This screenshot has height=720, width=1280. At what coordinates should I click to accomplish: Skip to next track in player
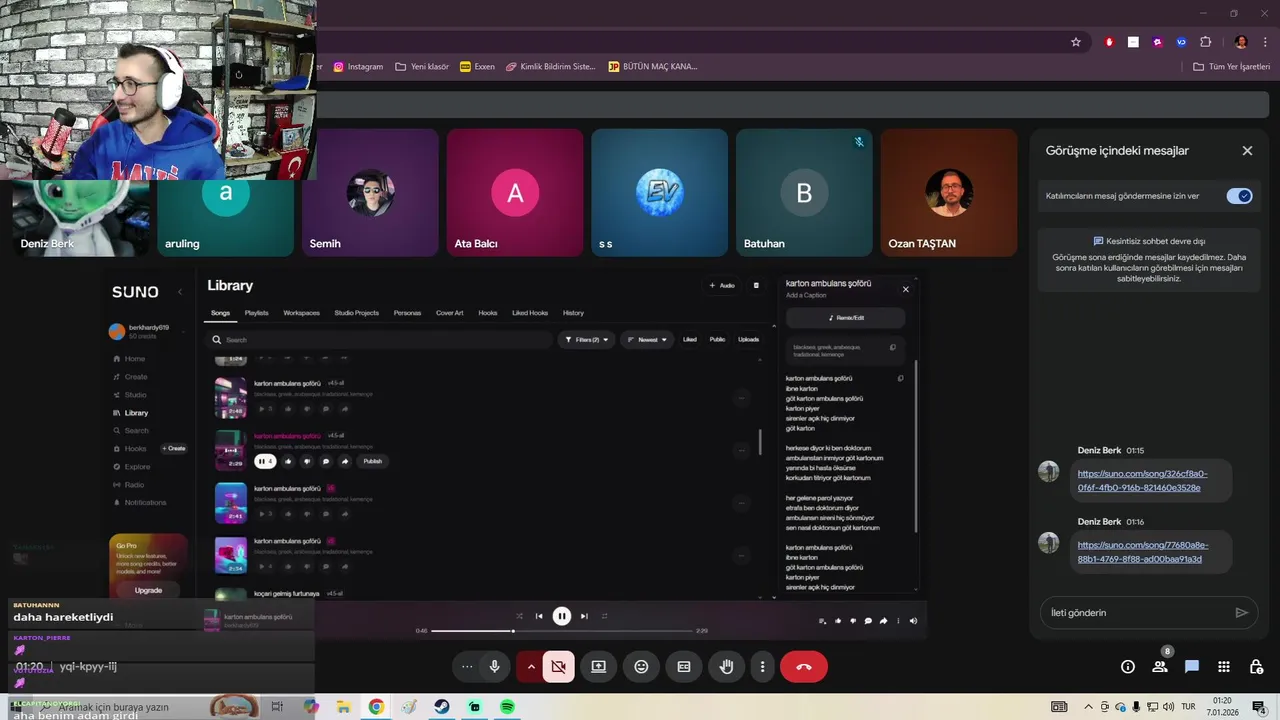point(584,616)
